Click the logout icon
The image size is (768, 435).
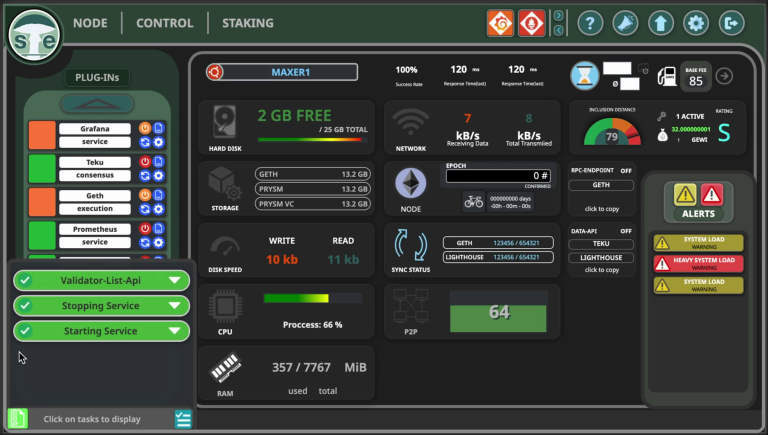731,23
